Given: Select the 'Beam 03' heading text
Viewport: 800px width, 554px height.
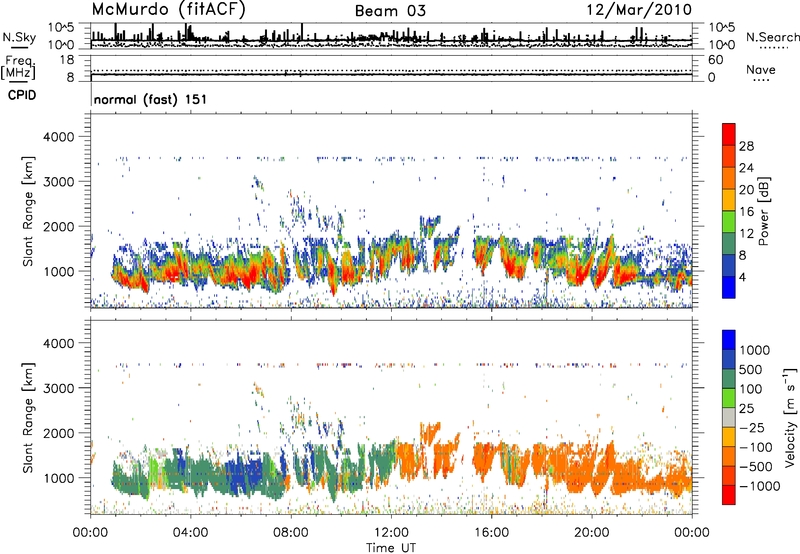Looking at the screenshot, I should (x=390, y=11).
